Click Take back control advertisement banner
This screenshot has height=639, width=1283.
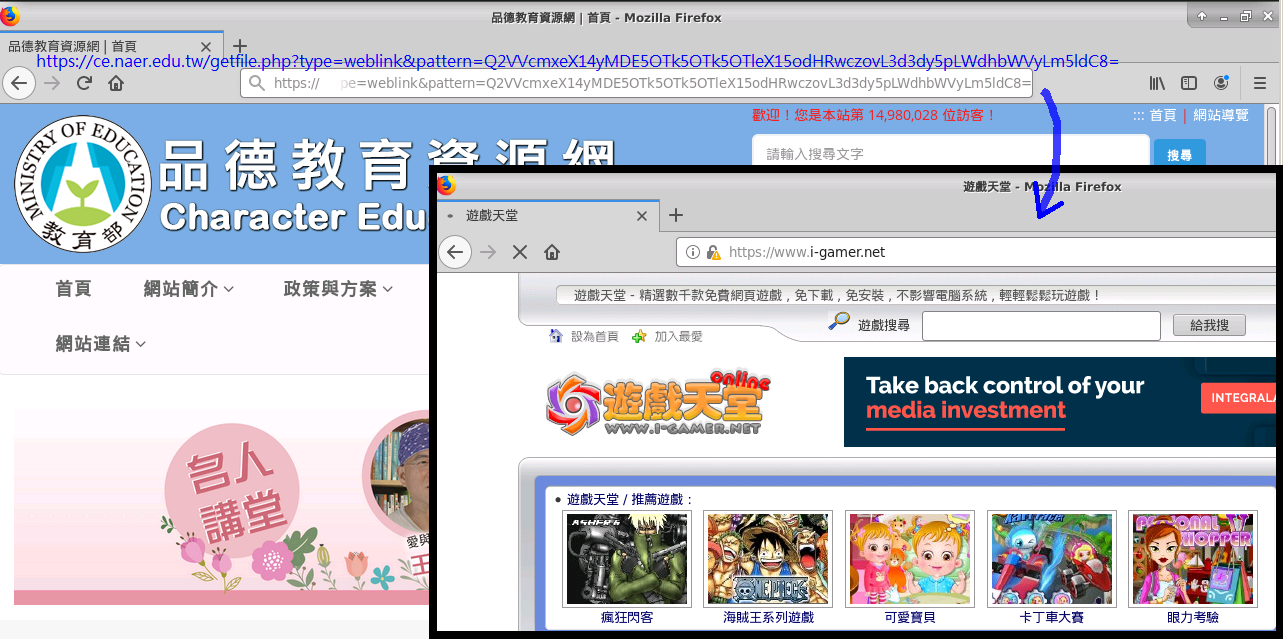coord(1061,402)
